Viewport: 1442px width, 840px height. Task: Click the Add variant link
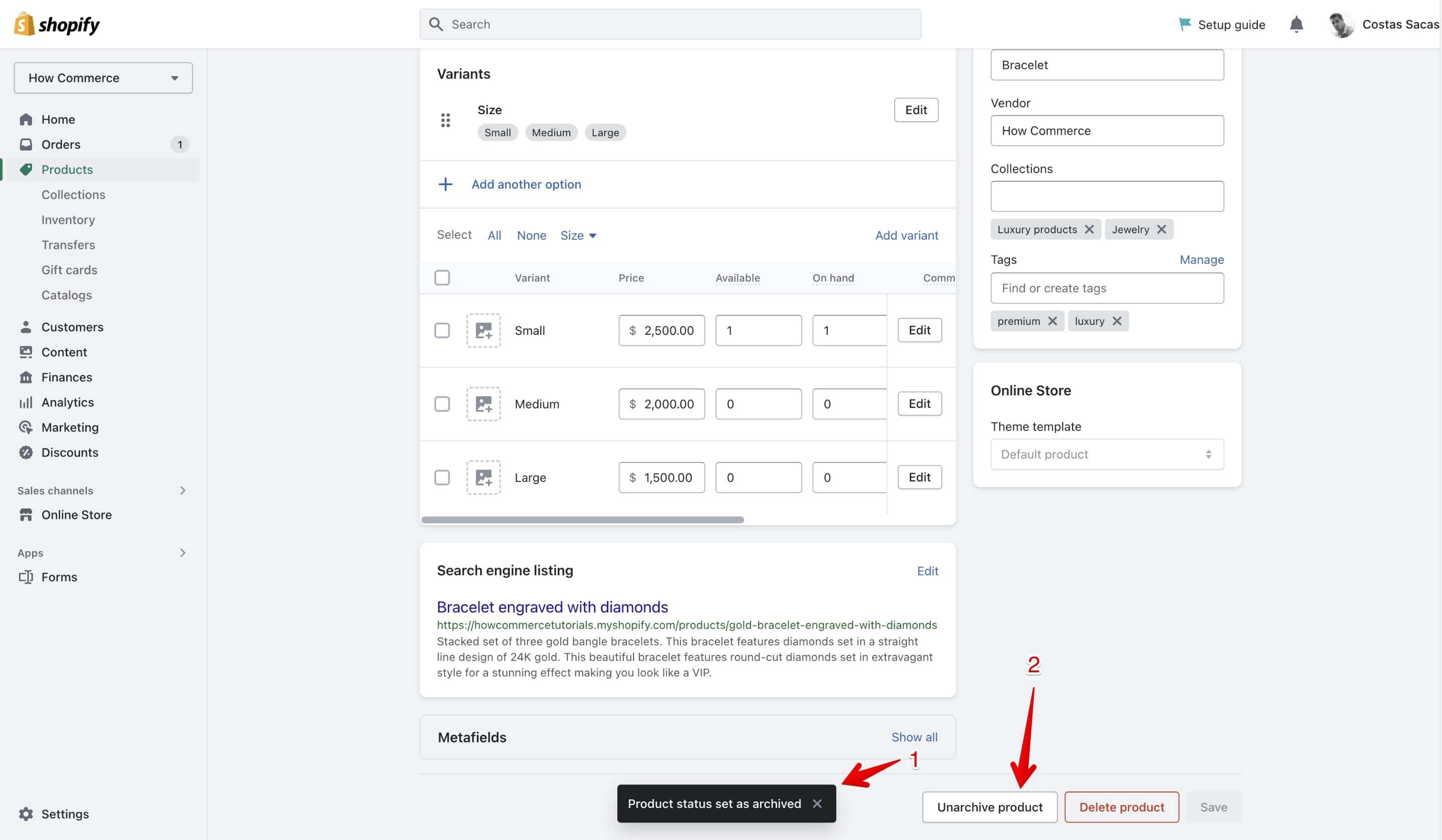point(906,235)
